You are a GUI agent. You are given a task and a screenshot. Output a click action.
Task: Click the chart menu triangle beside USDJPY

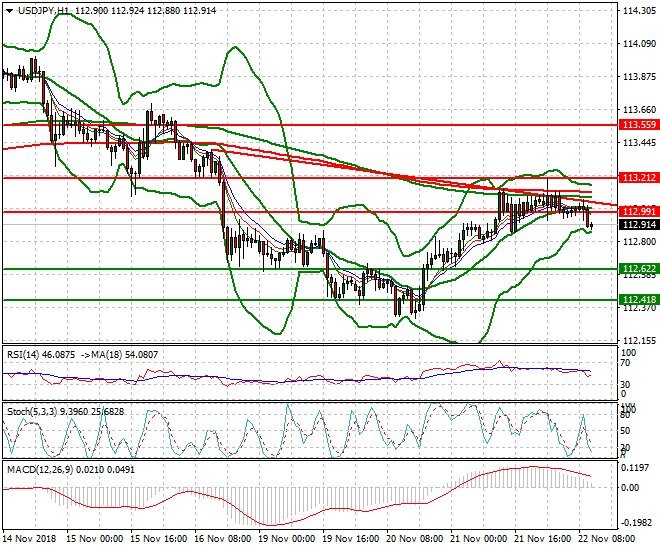click(10, 11)
